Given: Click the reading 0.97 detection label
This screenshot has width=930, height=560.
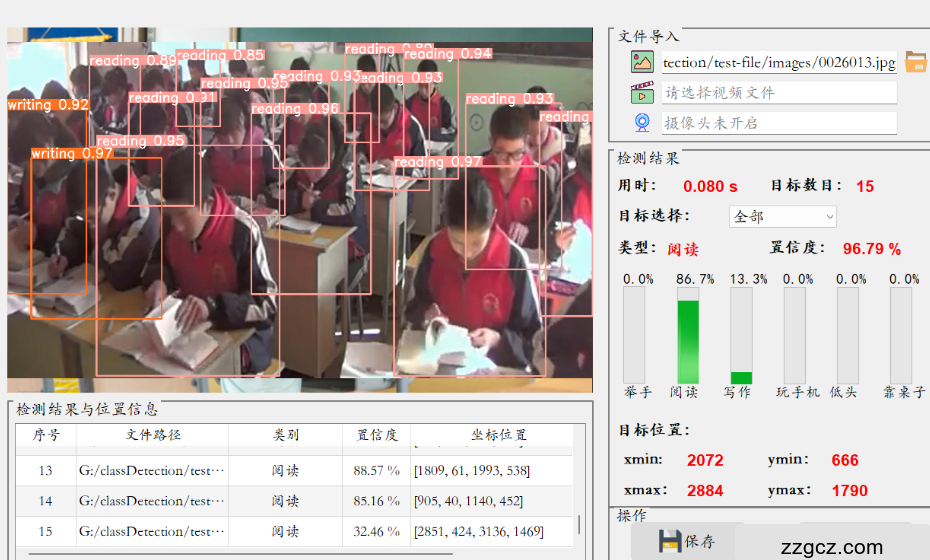Looking at the screenshot, I should click(438, 162).
